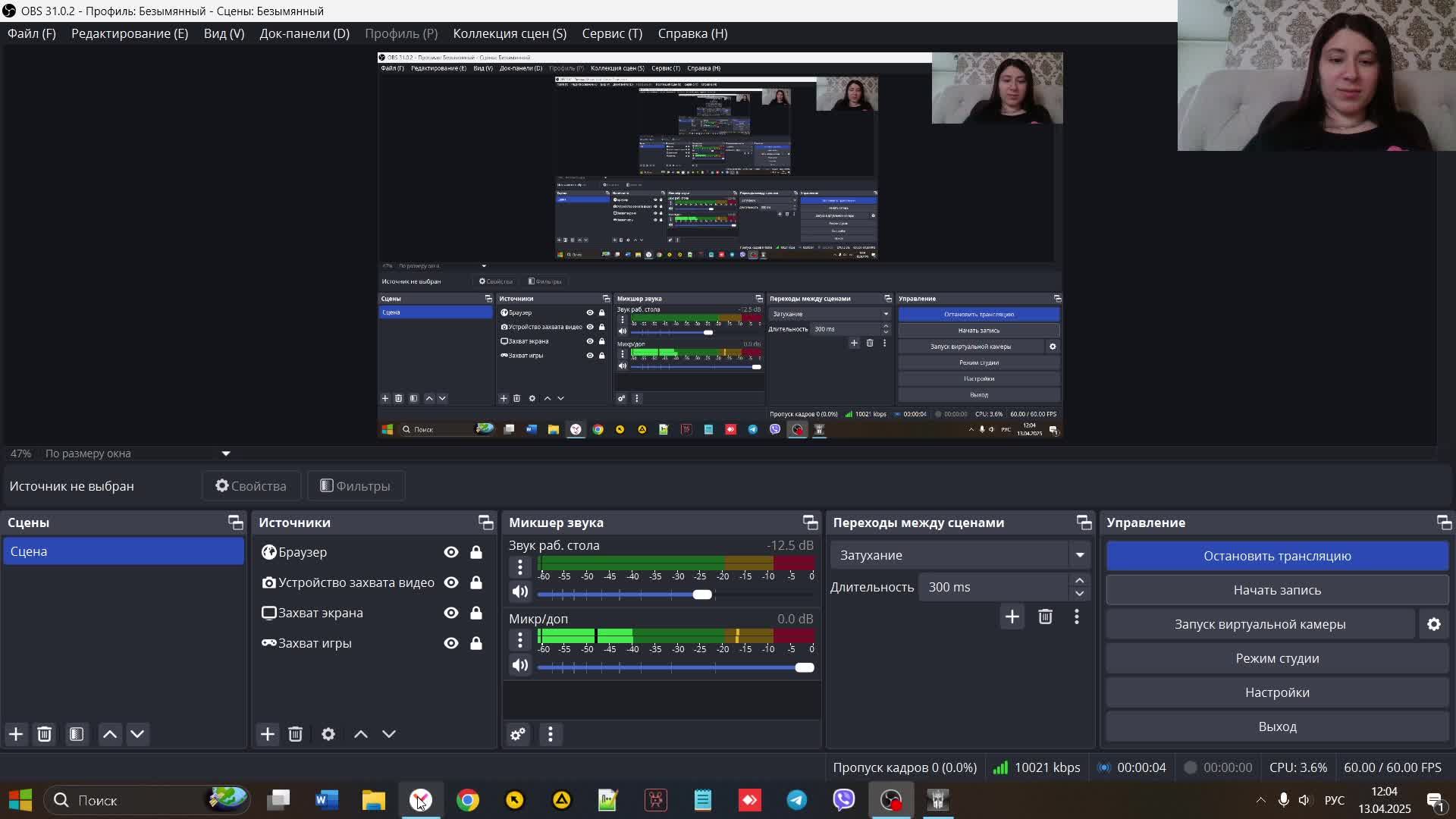Open the Коллекция сцен menu
The image size is (1456, 819).
point(510,33)
